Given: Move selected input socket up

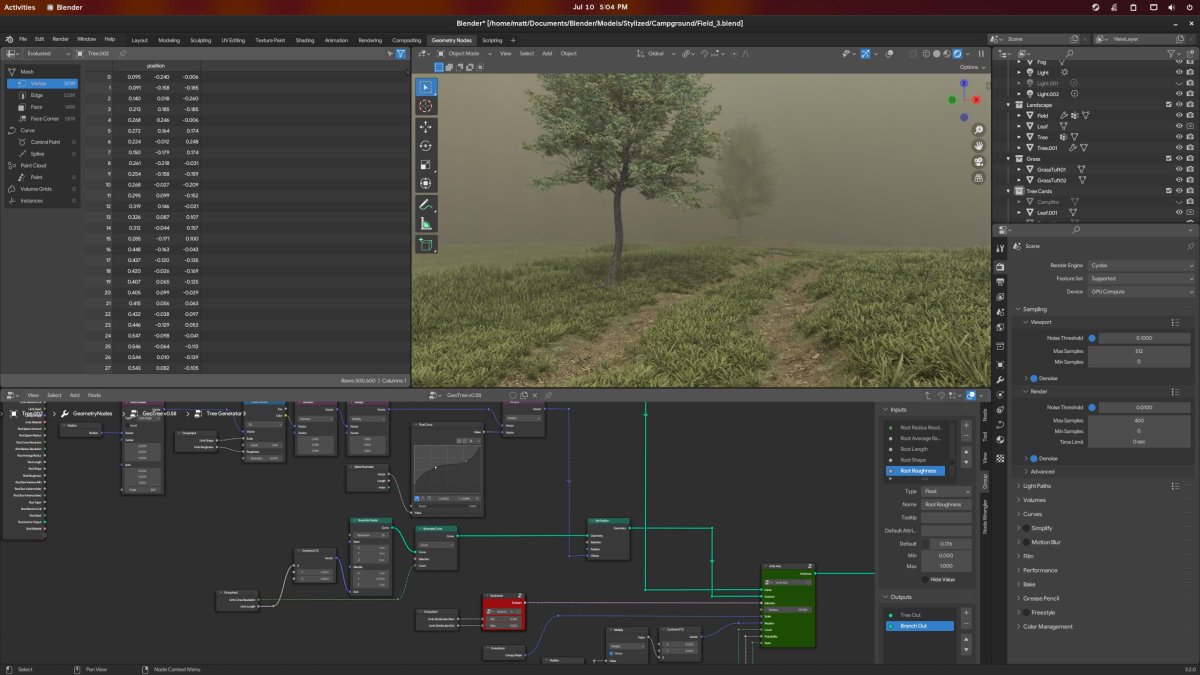Looking at the screenshot, I should [965, 452].
